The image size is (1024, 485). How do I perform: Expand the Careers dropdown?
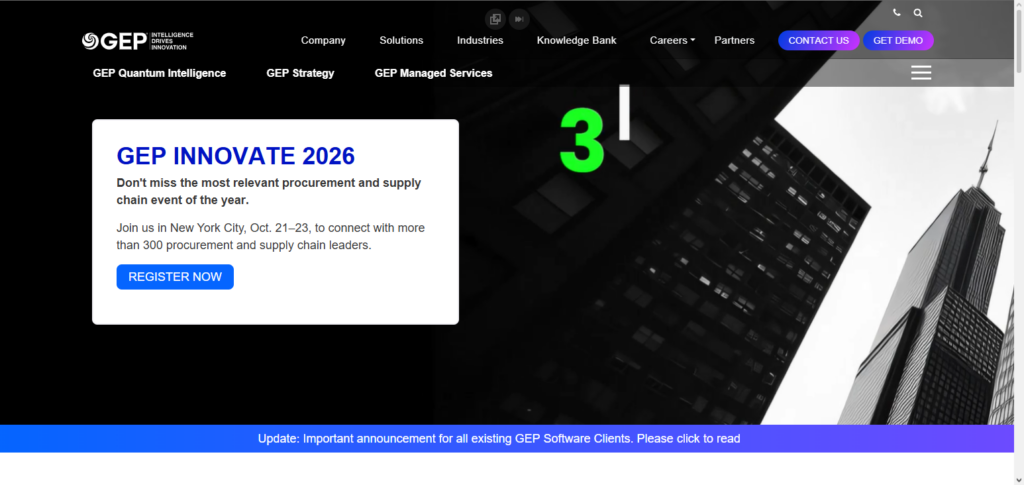(672, 40)
